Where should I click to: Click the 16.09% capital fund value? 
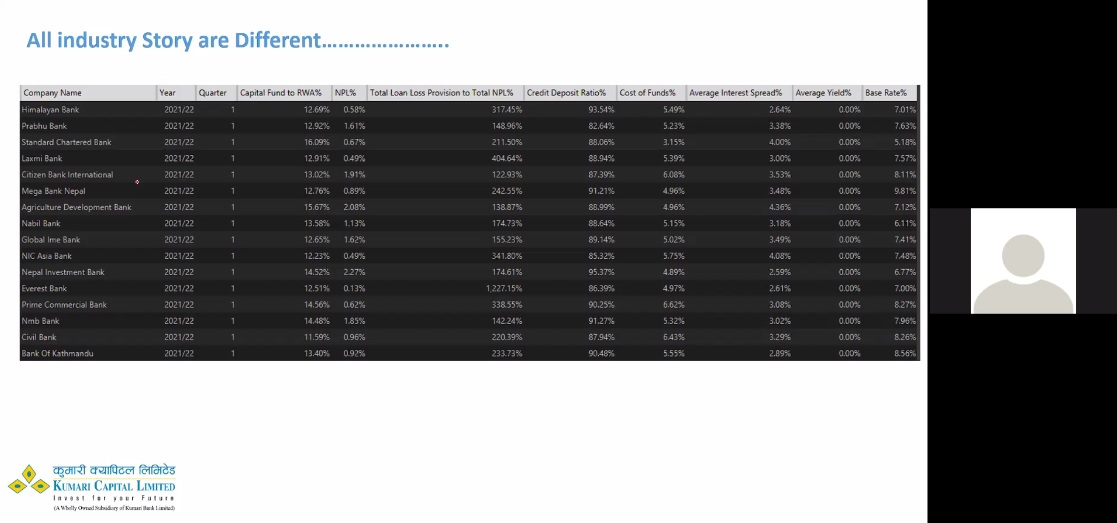click(317, 143)
